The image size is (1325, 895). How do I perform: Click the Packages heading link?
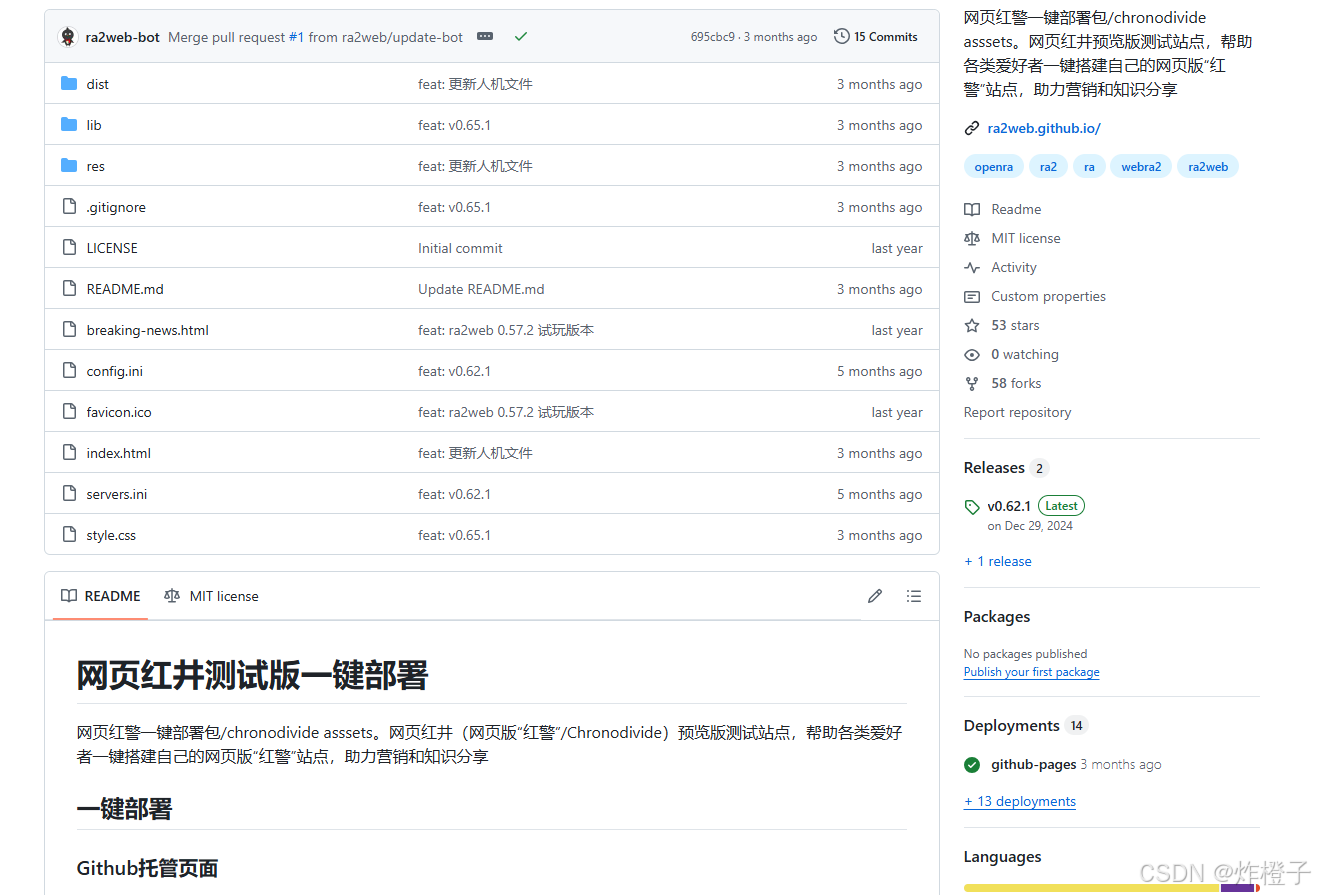(997, 617)
